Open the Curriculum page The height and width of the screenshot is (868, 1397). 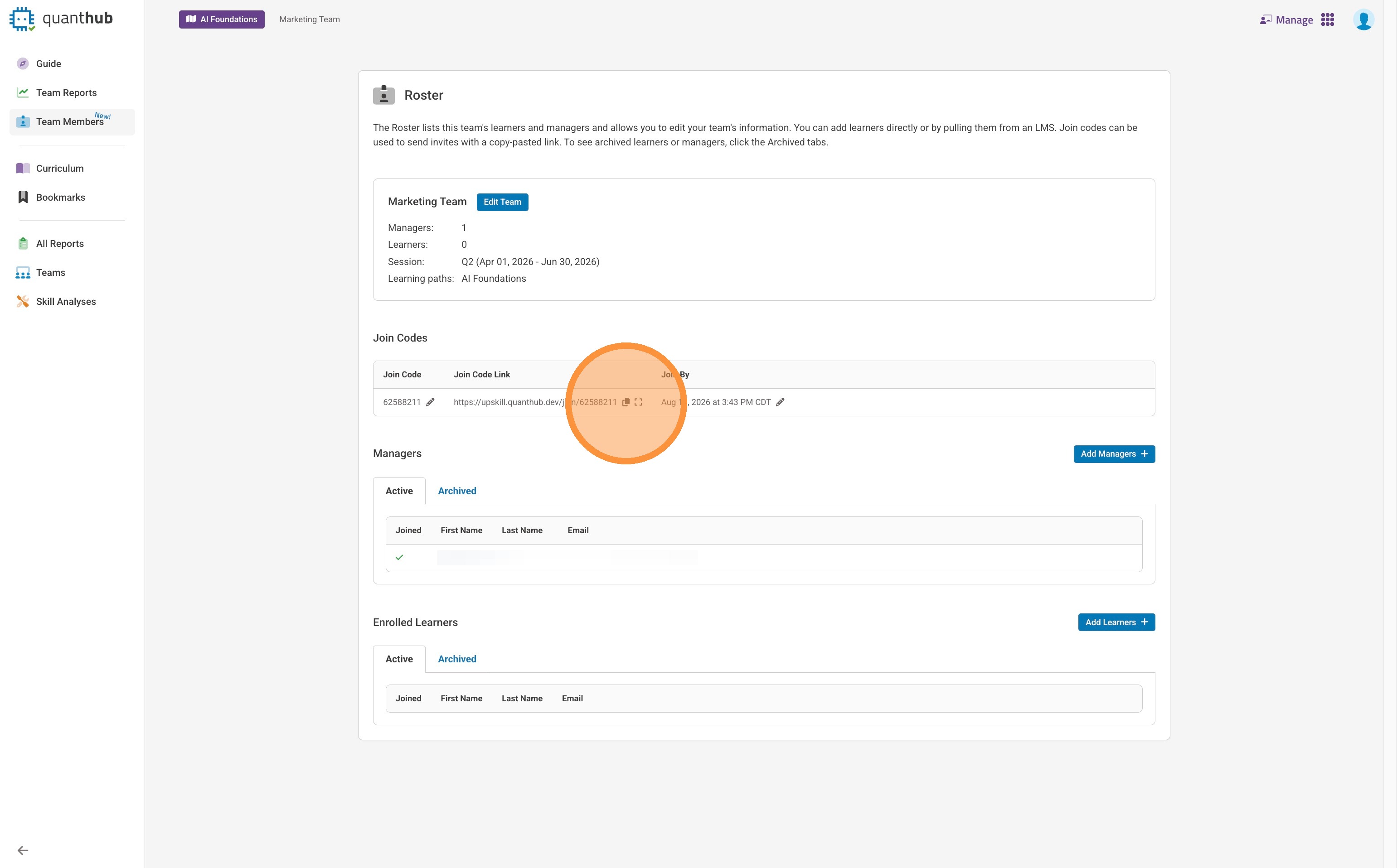tap(60, 168)
